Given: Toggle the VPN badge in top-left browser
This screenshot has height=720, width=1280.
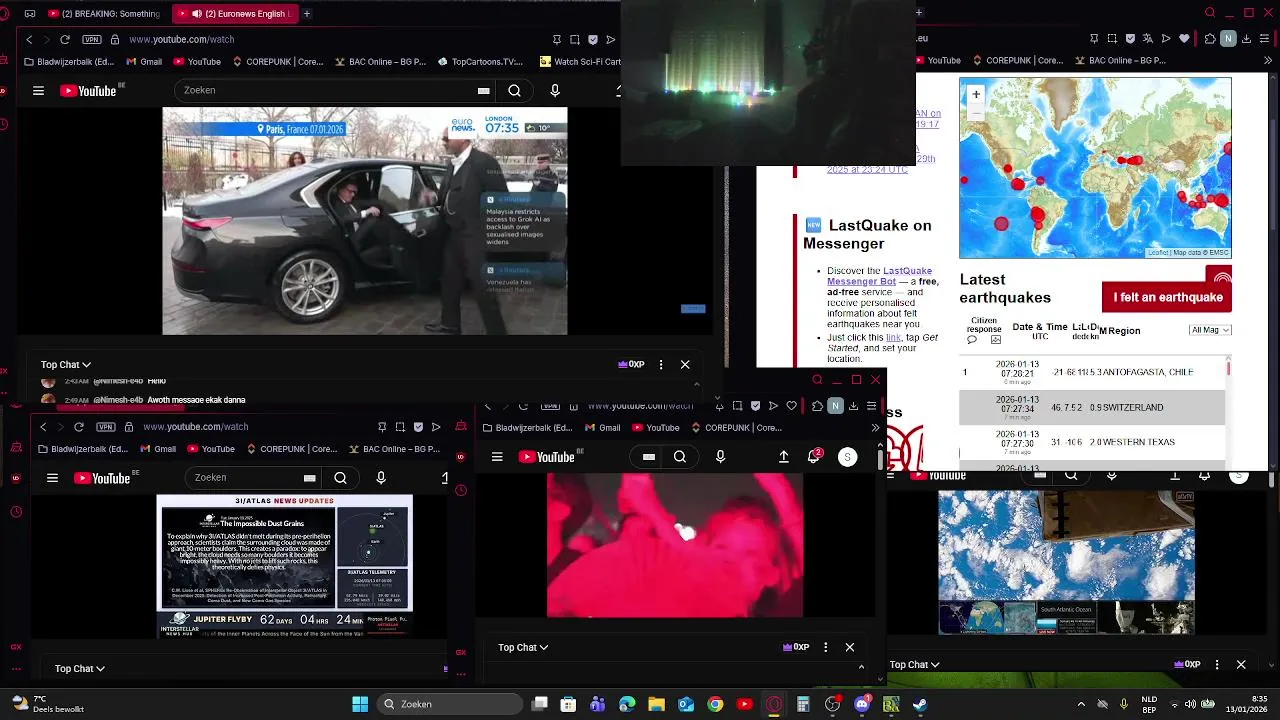Looking at the screenshot, I should [92, 39].
